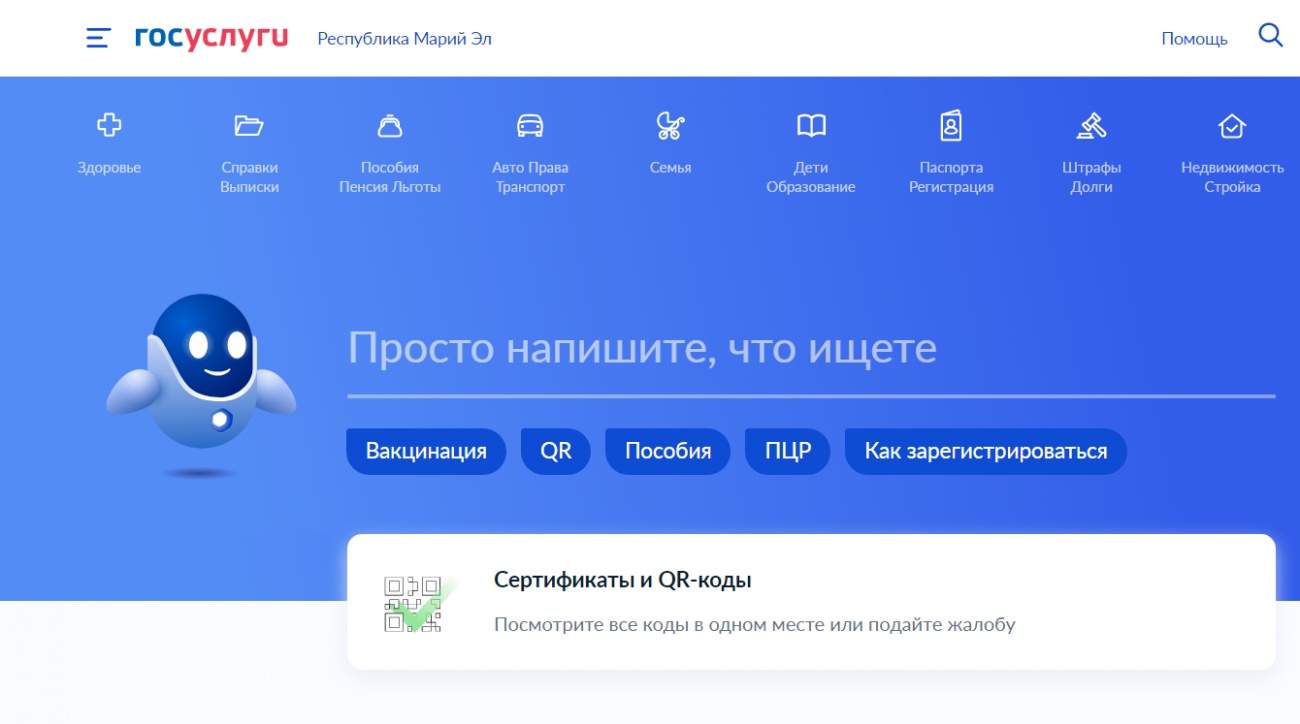Open the Здоровье health cross icon
Image resolution: width=1300 pixels, height=724 pixels.
109,126
